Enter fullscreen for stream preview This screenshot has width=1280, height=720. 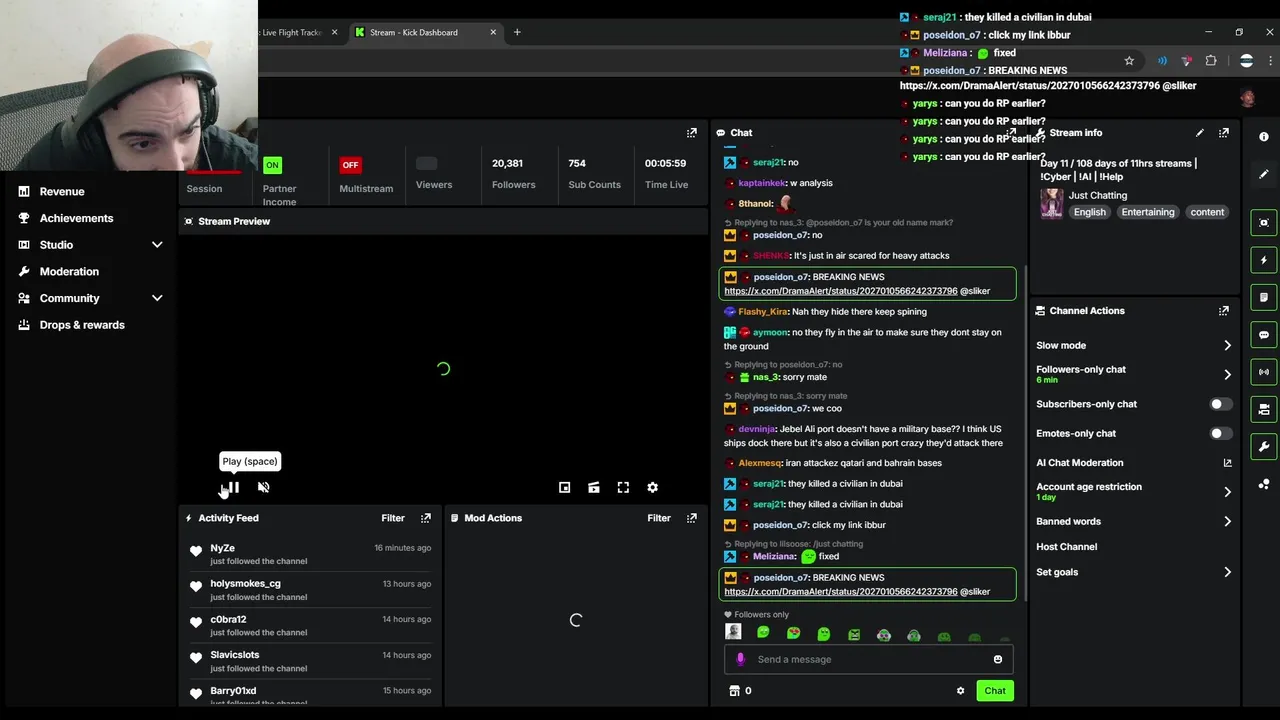tap(623, 488)
